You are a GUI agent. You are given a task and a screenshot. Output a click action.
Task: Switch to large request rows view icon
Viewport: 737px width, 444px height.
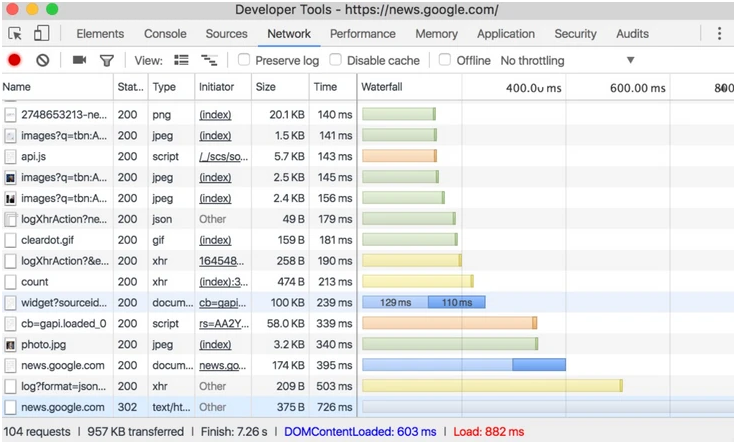point(181,60)
